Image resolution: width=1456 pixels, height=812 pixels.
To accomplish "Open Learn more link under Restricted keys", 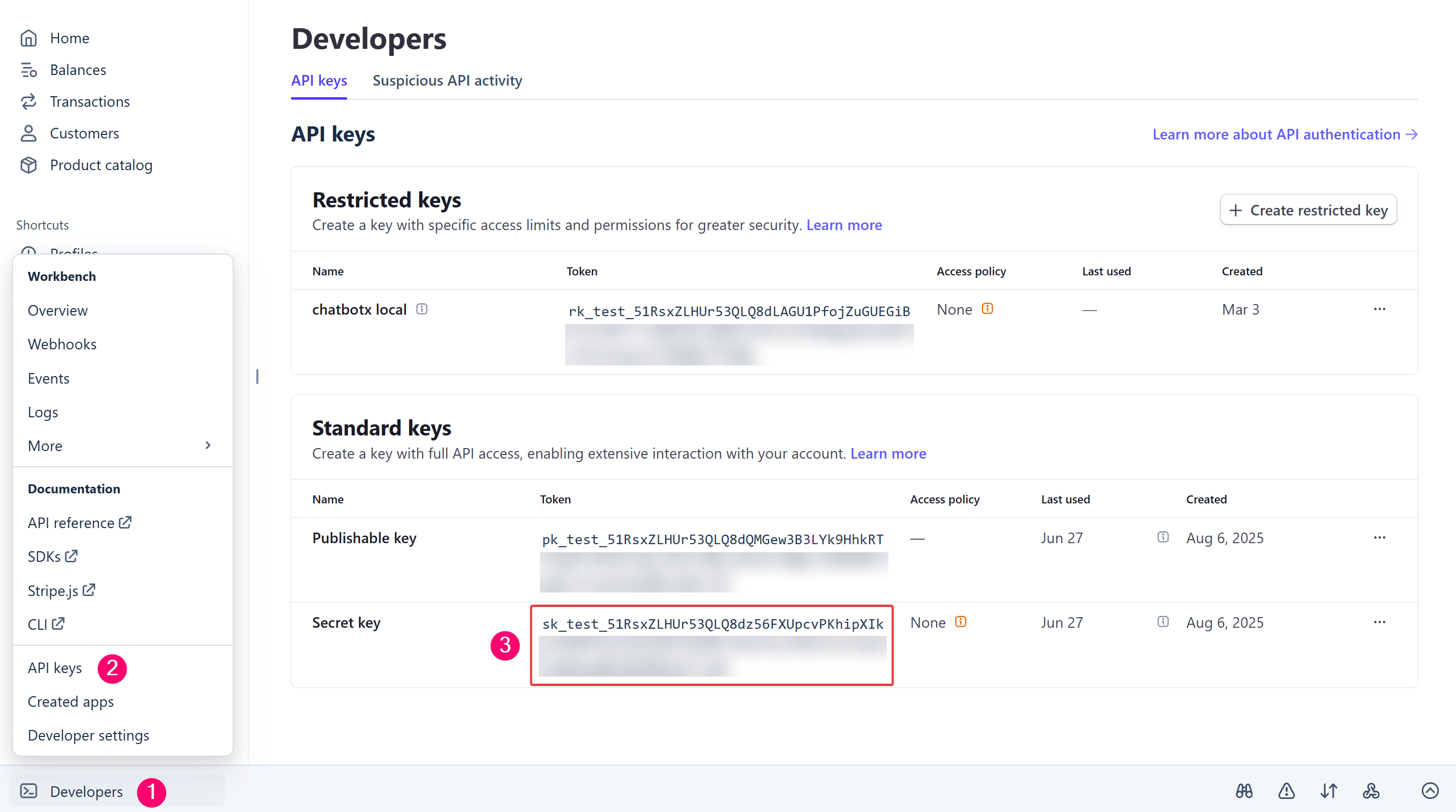I will [844, 225].
